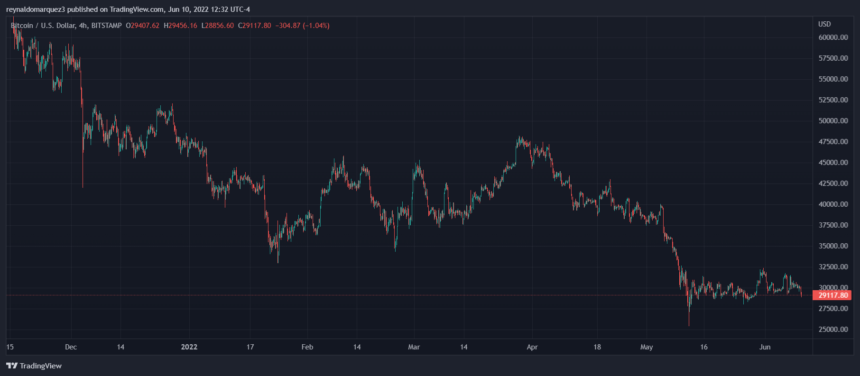Image resolution: width=860 pixels, height=376 pixels.
Task: Click the 50000.00 price axis label
Action: [x=833, y=121]
